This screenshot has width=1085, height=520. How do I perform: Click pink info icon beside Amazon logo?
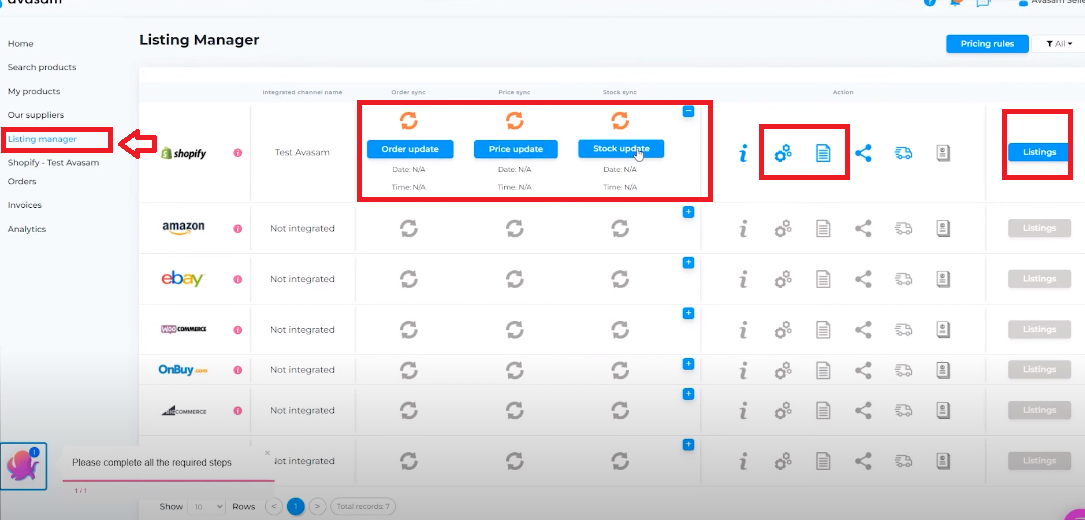click(238, 228)
